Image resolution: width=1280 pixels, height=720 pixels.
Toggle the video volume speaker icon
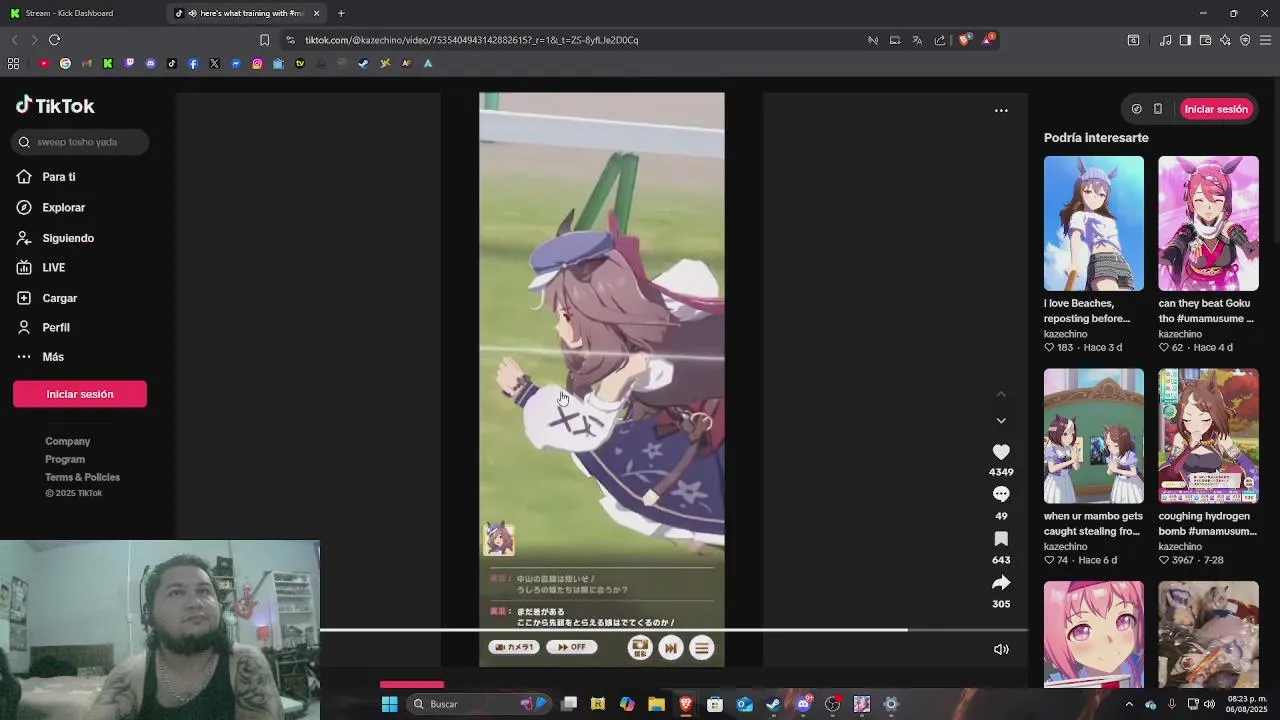[x=1001, y=649]
